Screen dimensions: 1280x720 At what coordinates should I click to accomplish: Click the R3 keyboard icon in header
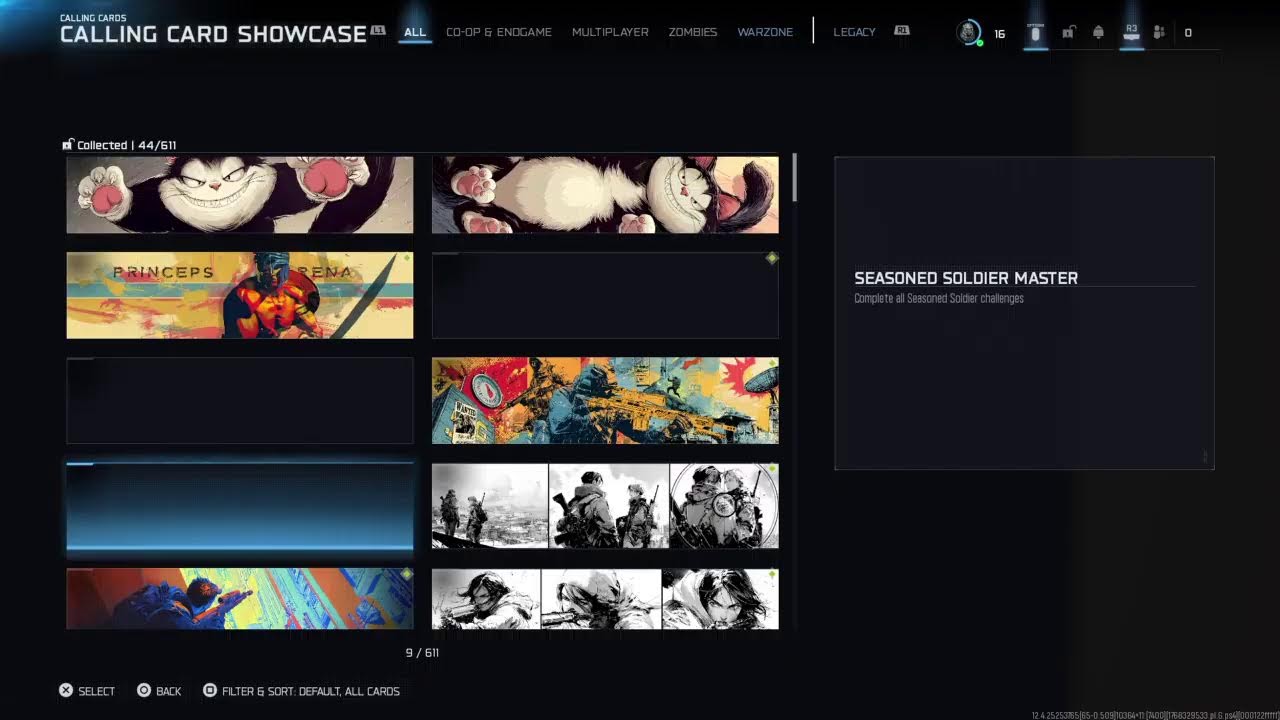point(1131,33)
